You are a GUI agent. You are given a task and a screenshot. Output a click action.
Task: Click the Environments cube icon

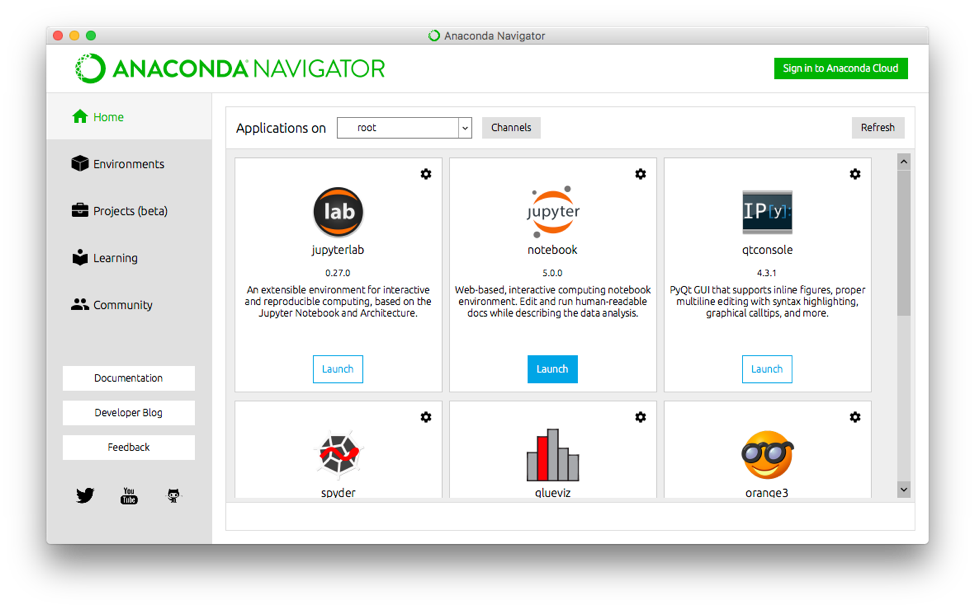80,163
